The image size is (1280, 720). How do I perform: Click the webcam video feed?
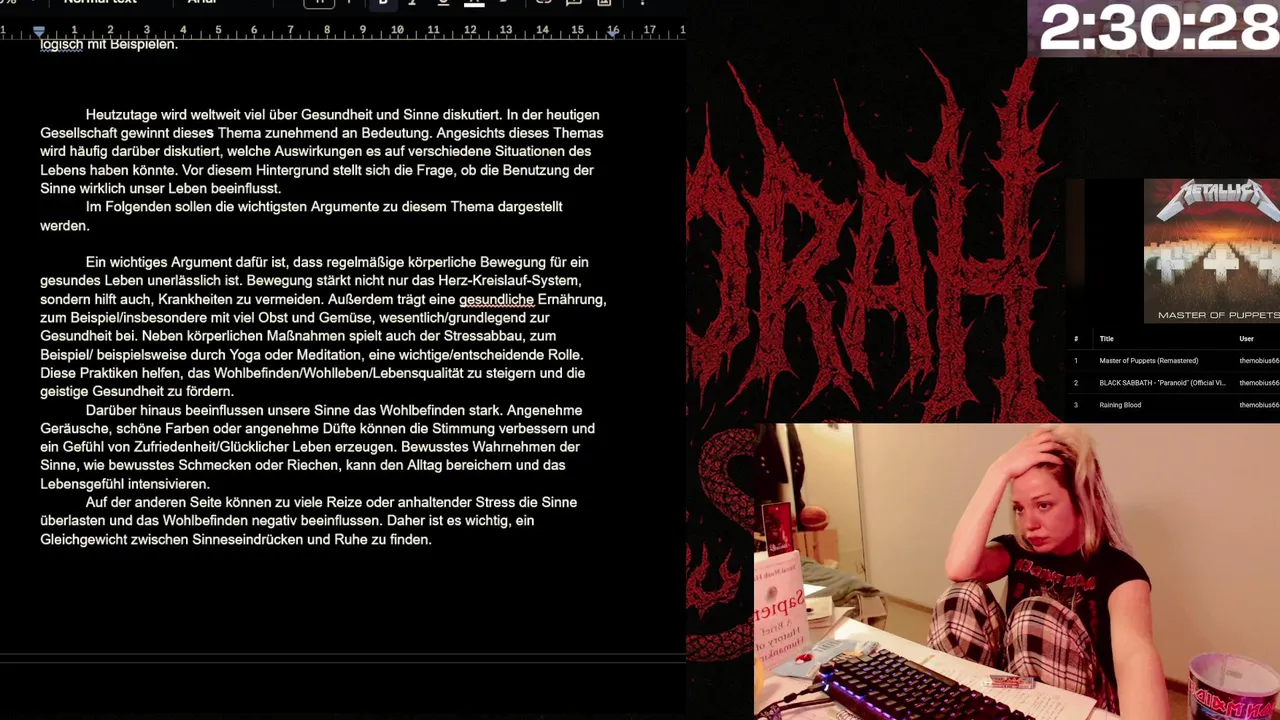pos(1017,571)
